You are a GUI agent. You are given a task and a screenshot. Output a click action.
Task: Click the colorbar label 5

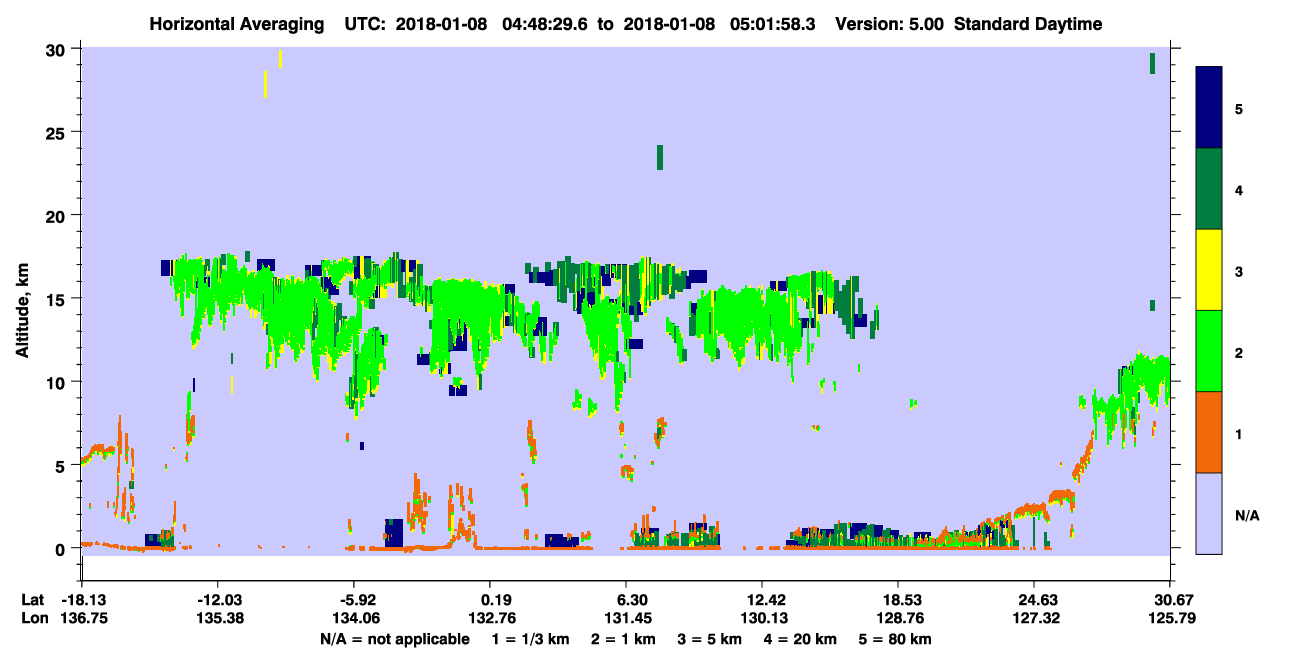coord(1239,109)
